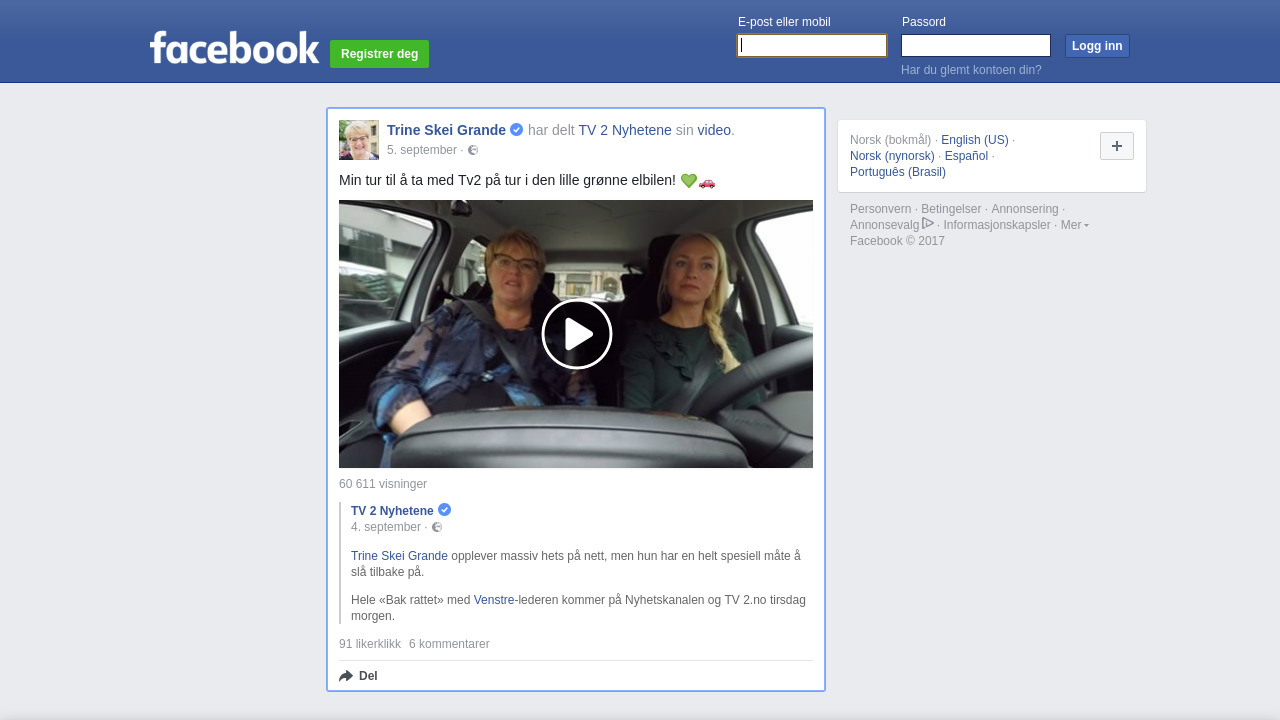Click verified badge next to TV 2 Nyhetene heading
Image resolution: width=1280 pixels, height=720 pixels.
(444, 510)
